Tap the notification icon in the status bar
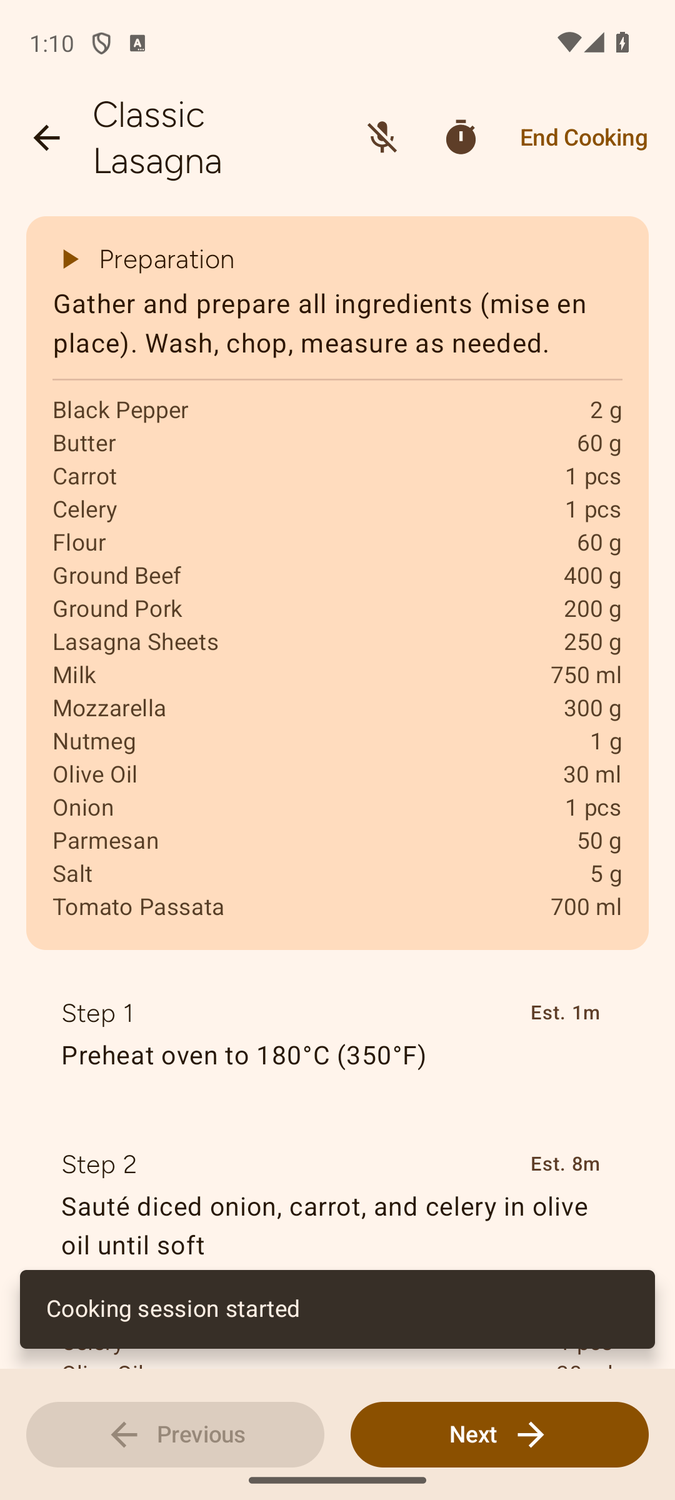 (138, 43)
